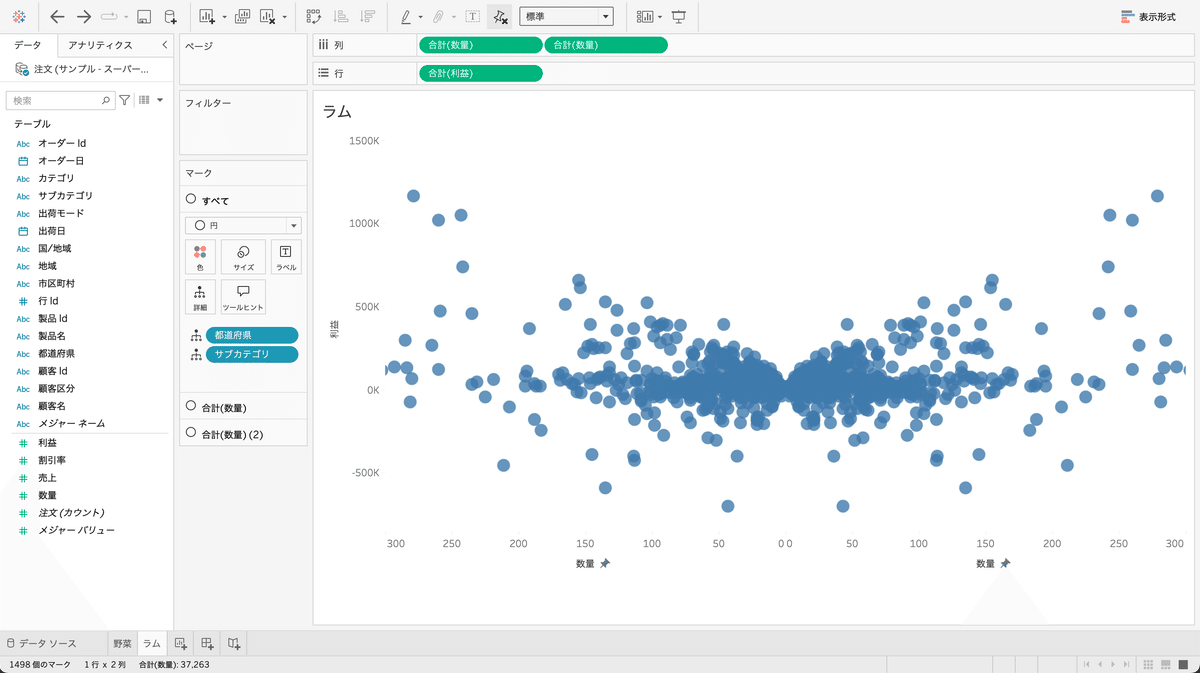1200x673 pixels.
Task: Swap rows and columns with swap icon
Action: (x=314, y=17)
